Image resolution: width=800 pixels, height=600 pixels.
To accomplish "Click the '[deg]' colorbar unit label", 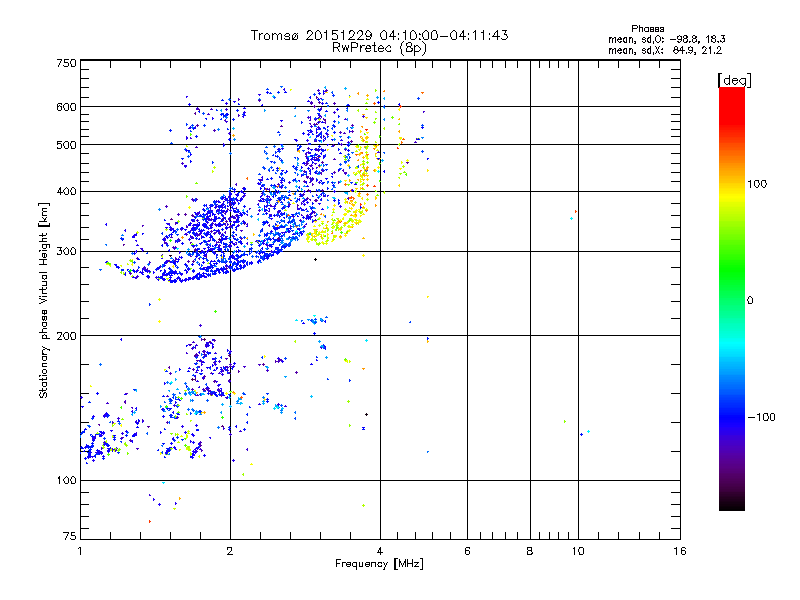I will pyautogui.click(x=734, y=80).
